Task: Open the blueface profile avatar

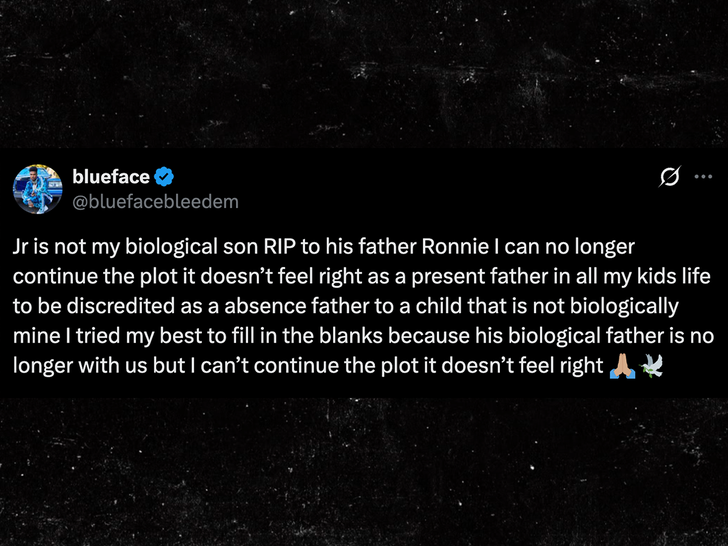Action: (38, 189)
